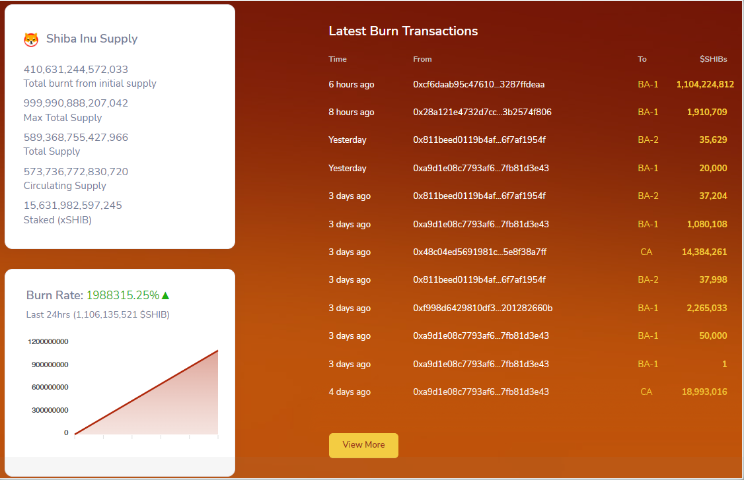Select burn amount 37,998
Viewport: 744px width, 480px height.
[713, 280]
